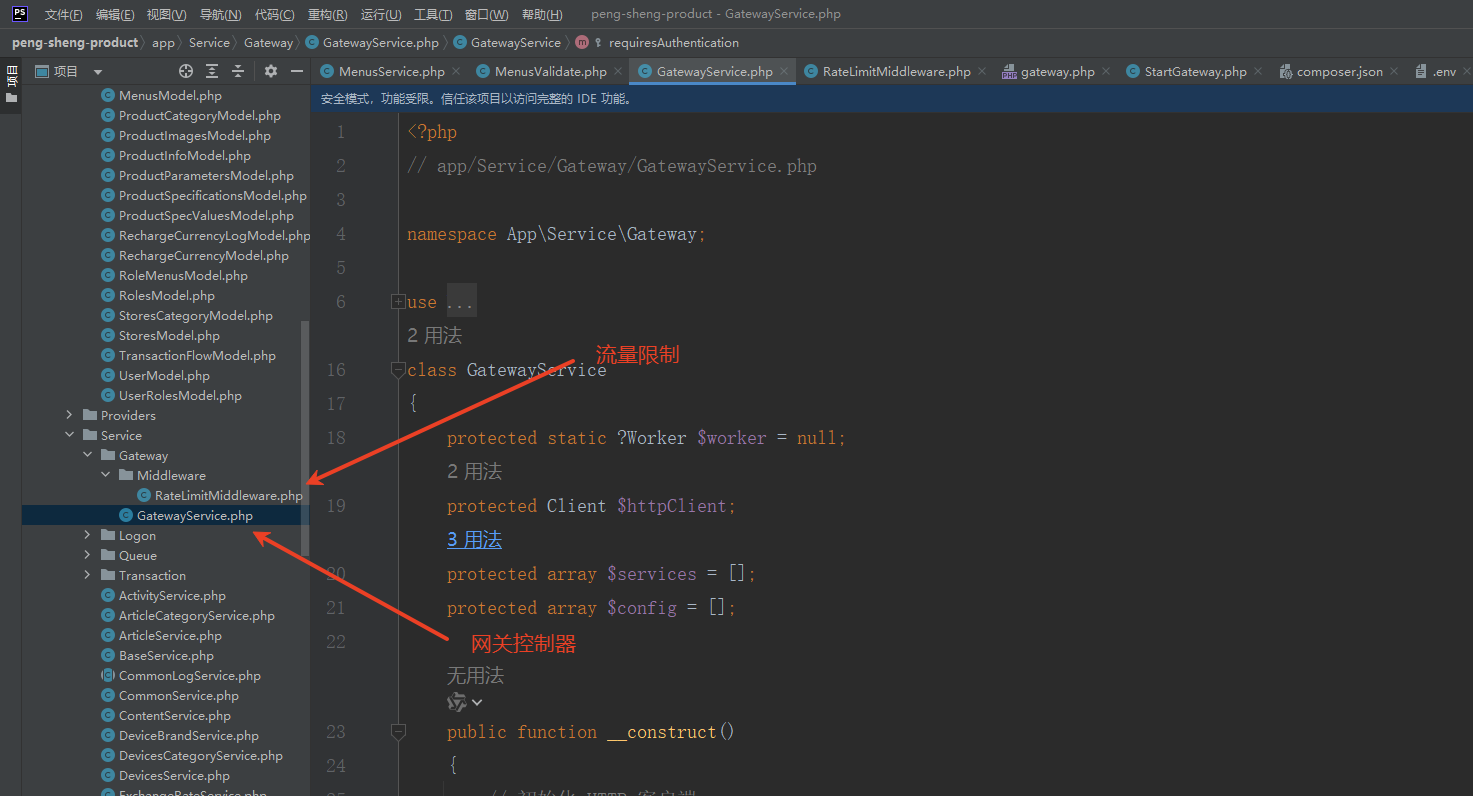The image size is (1473, 796).
Task: Collapse the Middleware folder
Action: pyautogui.click(x=106, y=475)
